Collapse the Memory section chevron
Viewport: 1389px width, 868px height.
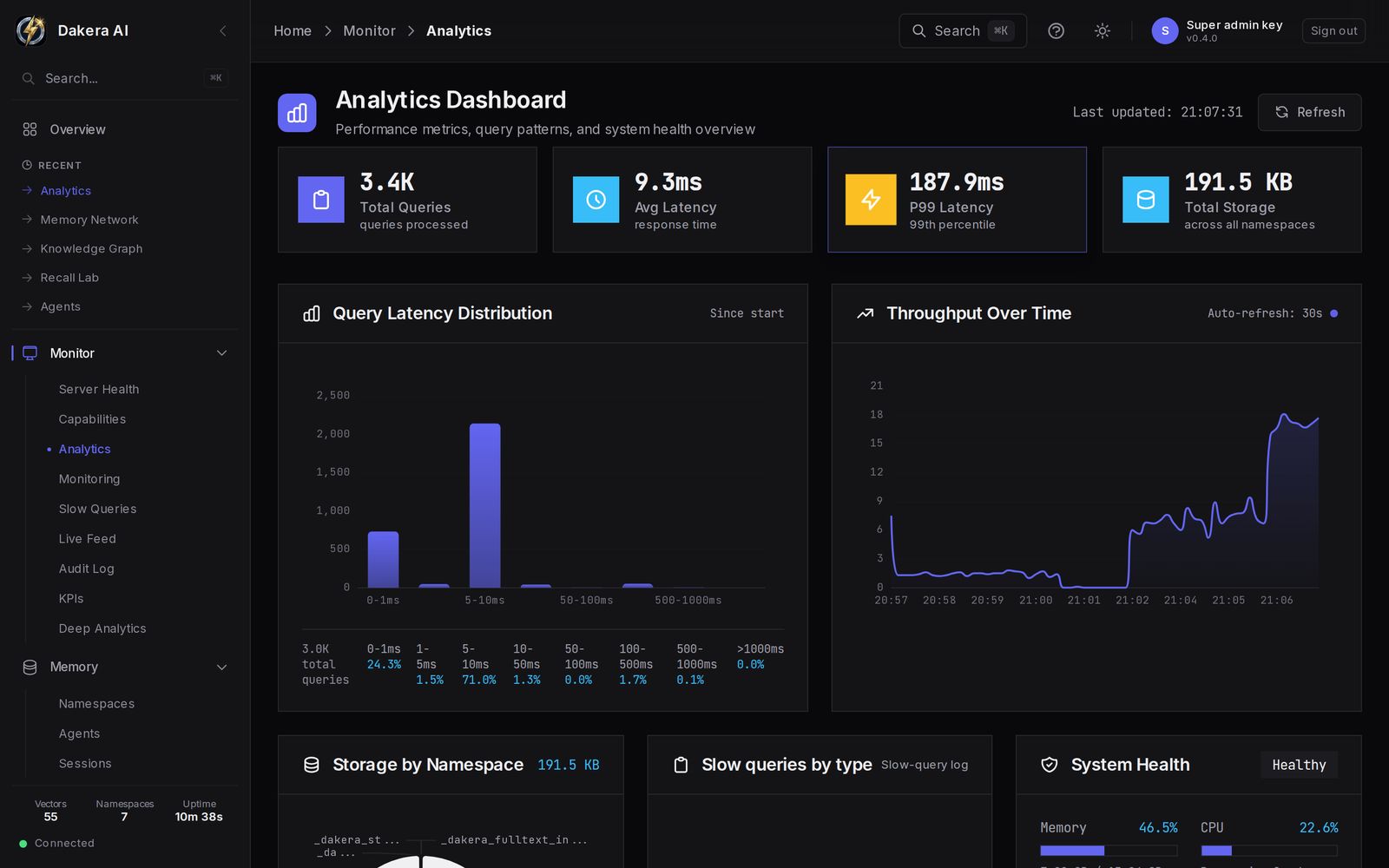click(221, 667)
